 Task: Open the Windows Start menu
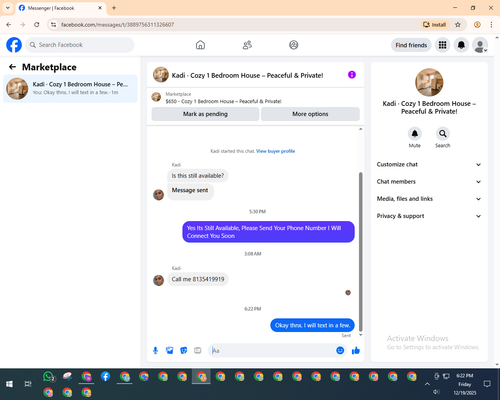(x=9, y=384)
